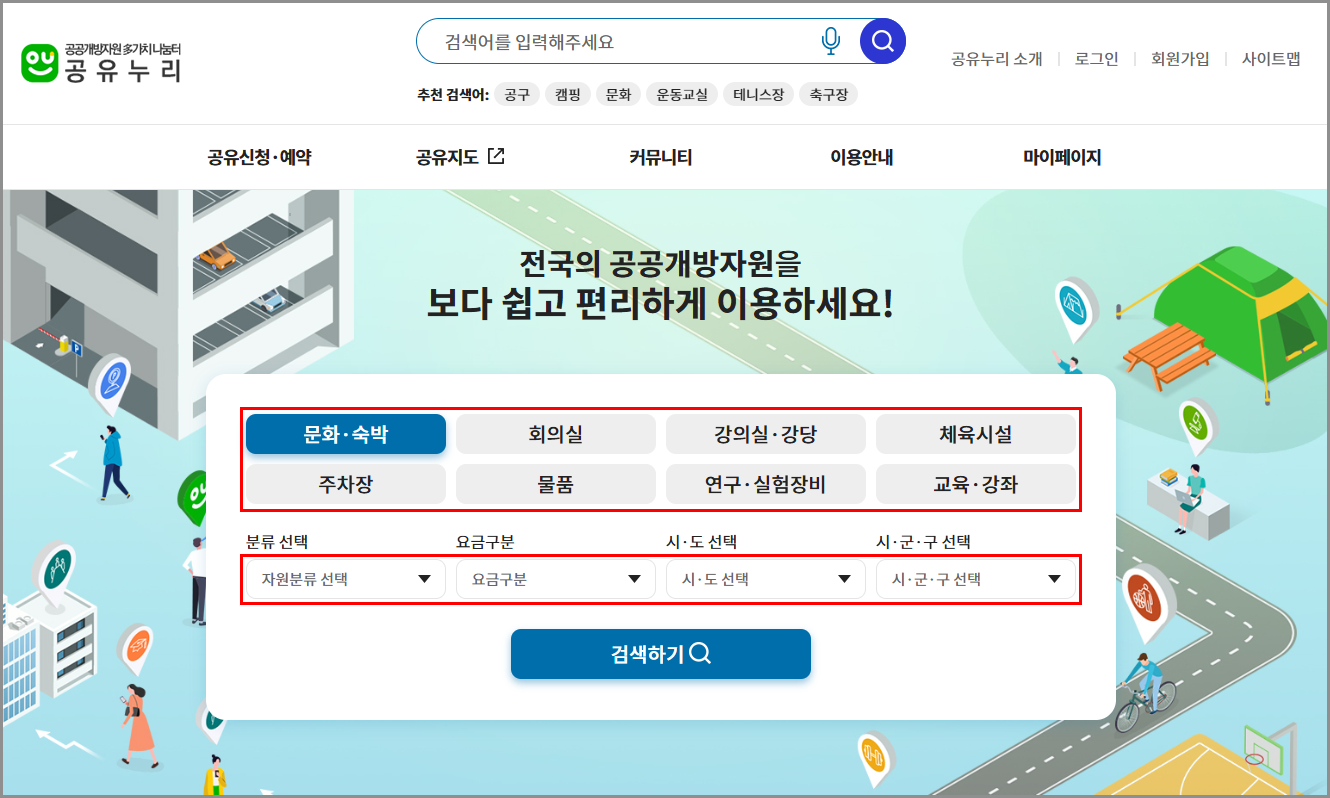The width and height of the screenshot is (1330, 798).
Task: Open the 자원분류 선택 dropdown
Action: [x=345, y=578]
